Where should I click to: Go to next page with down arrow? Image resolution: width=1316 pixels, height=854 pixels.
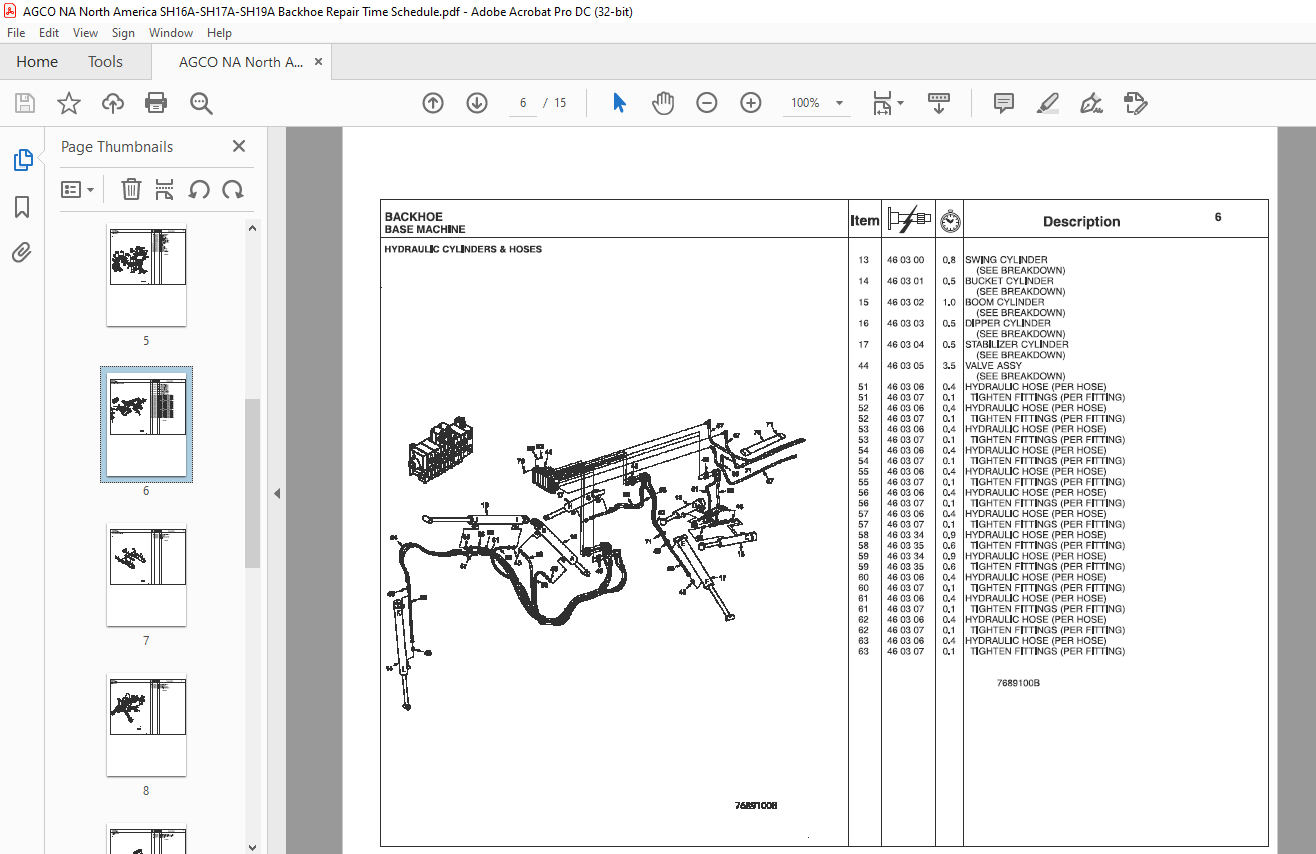click(x=477, y=103)
